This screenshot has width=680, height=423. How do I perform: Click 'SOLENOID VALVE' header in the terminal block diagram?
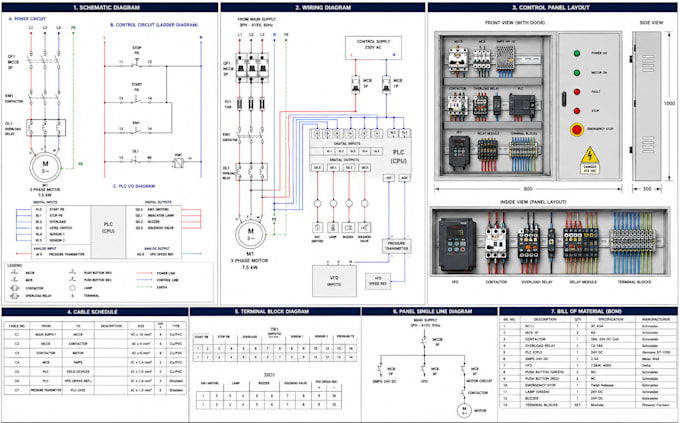(294, 384)
